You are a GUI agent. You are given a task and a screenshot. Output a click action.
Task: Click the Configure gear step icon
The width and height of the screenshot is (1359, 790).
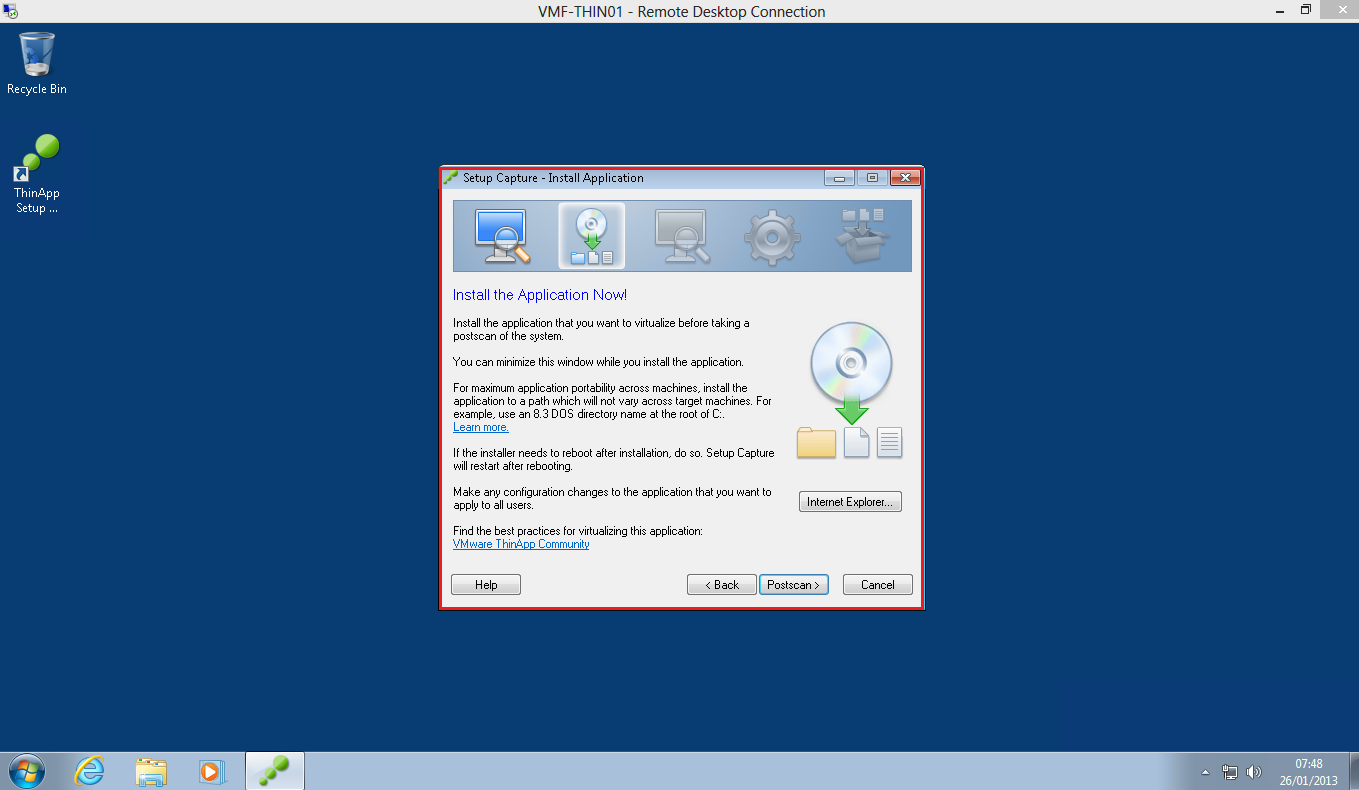click(771, 238)
